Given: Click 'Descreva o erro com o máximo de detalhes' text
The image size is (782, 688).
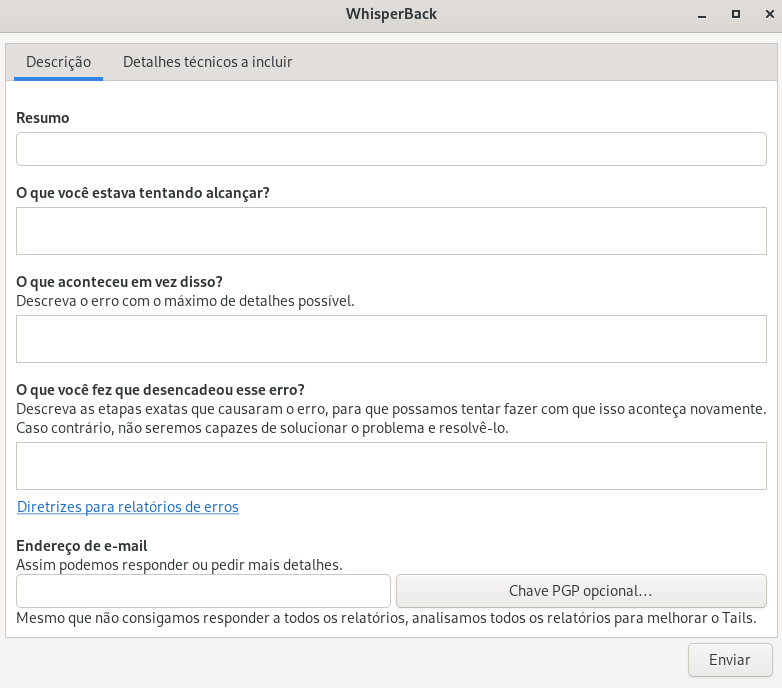Looking at the screenshot, I should click(185, 301).
